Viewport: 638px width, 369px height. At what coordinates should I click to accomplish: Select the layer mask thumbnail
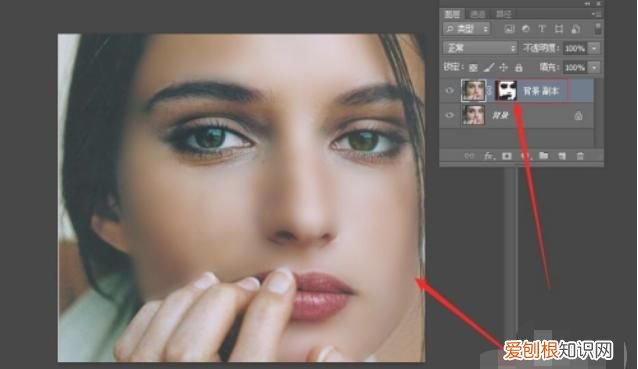pos(506,90)
